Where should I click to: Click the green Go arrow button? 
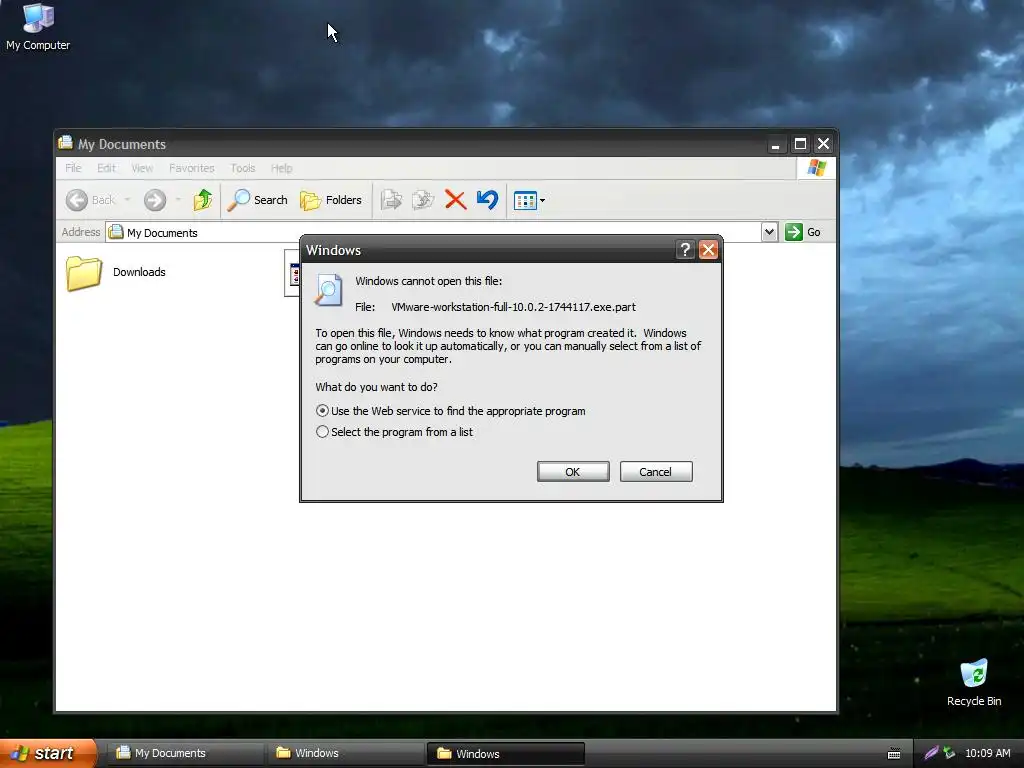click(x=793, y=232)
